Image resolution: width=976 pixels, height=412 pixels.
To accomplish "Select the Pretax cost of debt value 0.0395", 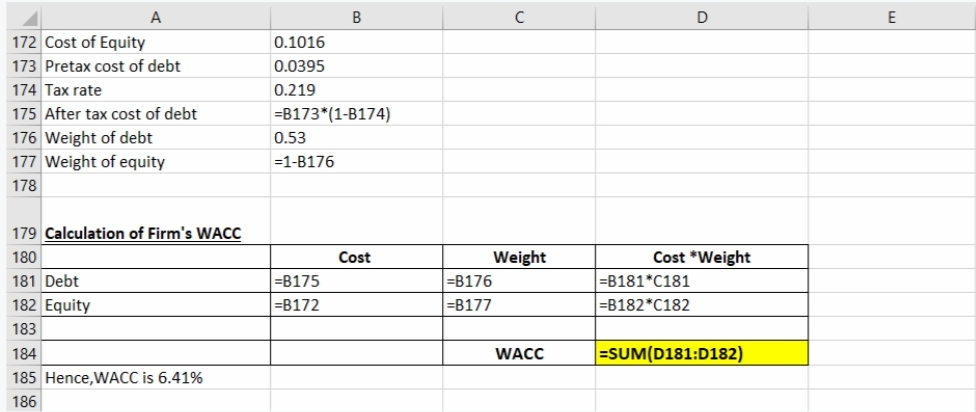I will (x=355, y=66).
